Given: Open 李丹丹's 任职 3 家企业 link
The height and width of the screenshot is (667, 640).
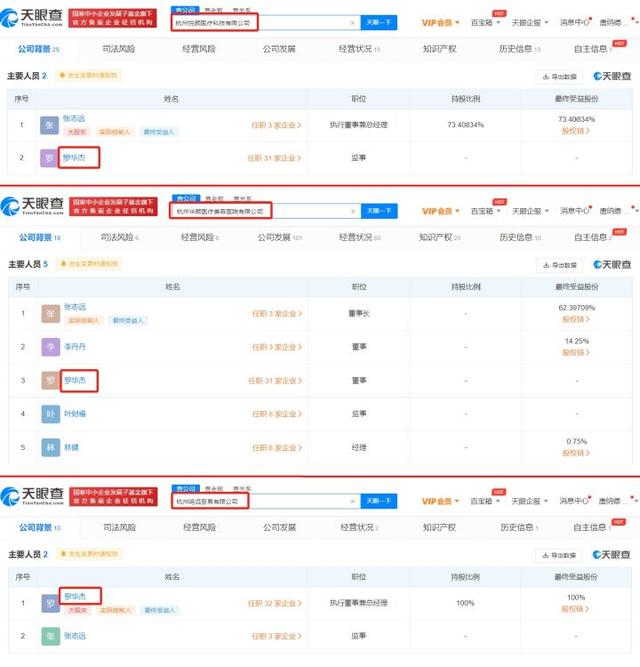Looking at the screenshot, I should coord(277,347).
